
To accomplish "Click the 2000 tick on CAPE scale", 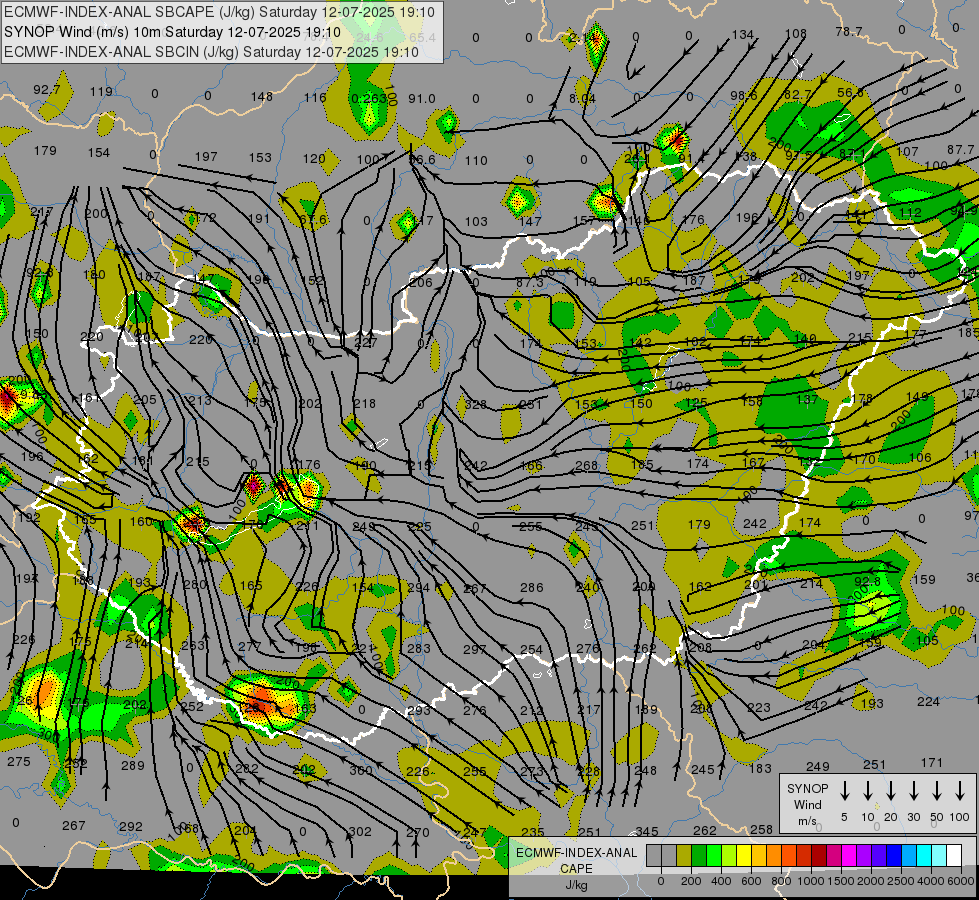I will click(x=871, y=881).
